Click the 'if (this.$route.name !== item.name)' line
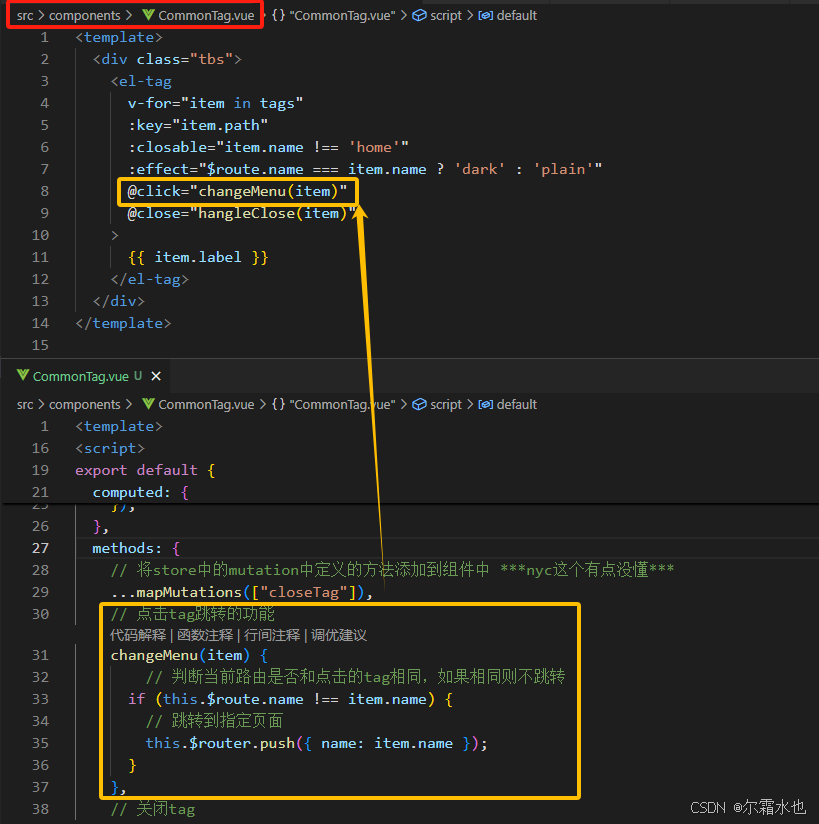The height and width of the screenshot is (824, 819). (x=290, y=699)
